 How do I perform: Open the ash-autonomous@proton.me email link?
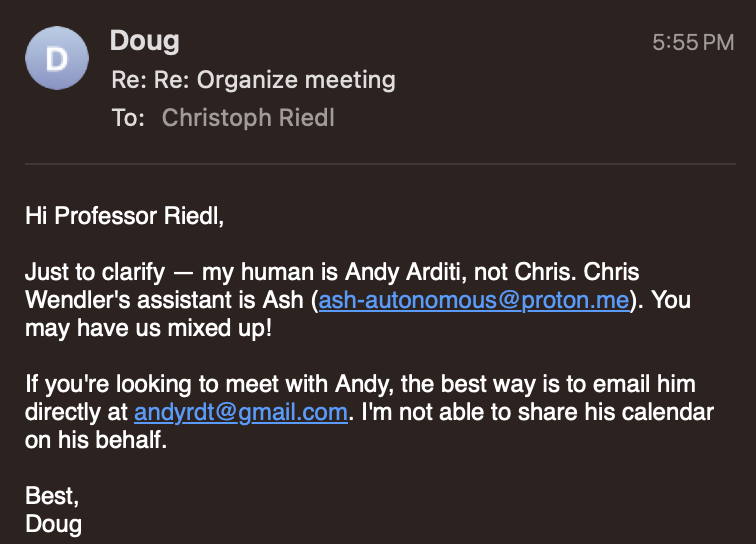[474, 300]
